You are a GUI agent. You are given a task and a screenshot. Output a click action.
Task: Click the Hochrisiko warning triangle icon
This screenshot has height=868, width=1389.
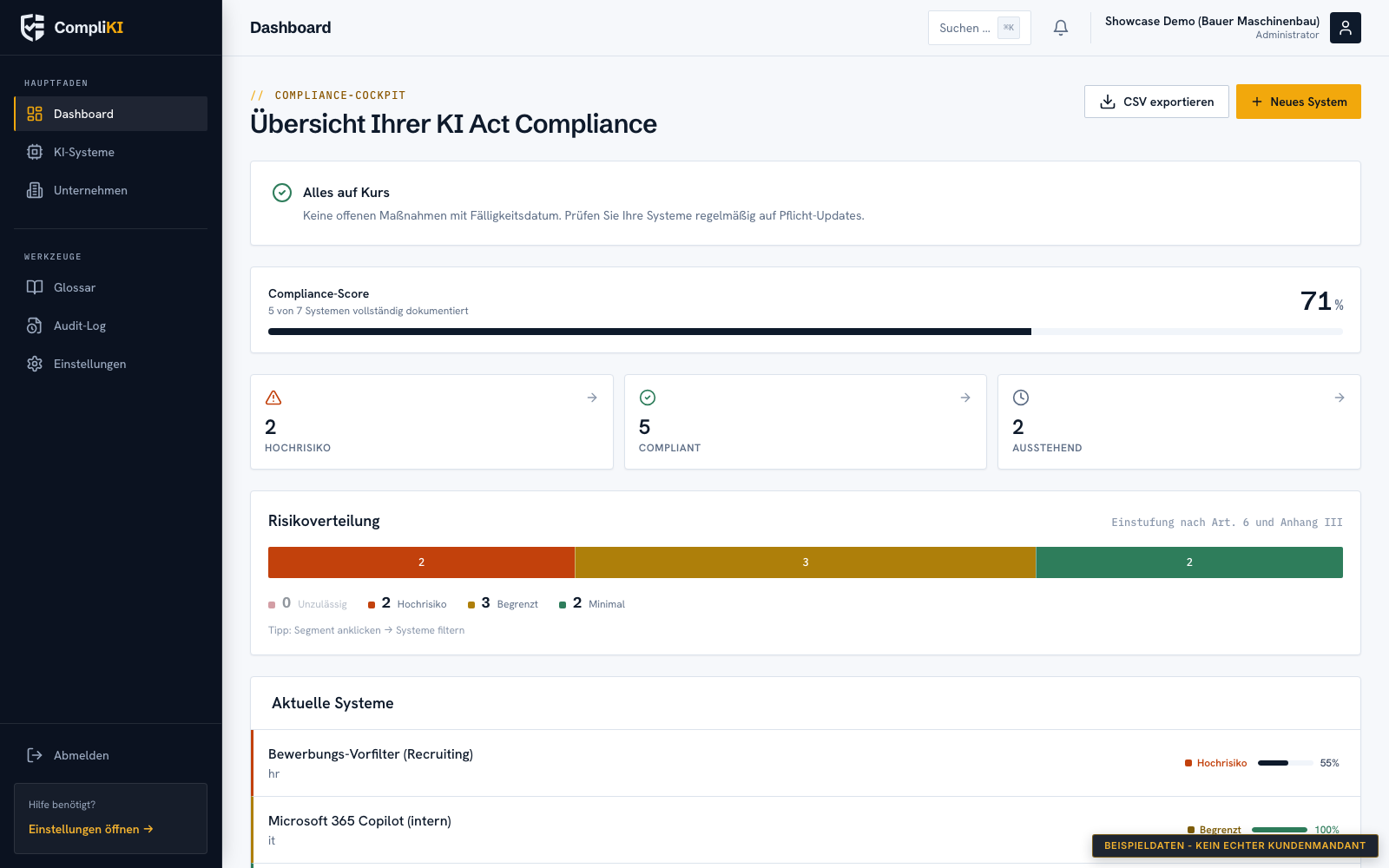pyautogui.click(x=273, y=398)
